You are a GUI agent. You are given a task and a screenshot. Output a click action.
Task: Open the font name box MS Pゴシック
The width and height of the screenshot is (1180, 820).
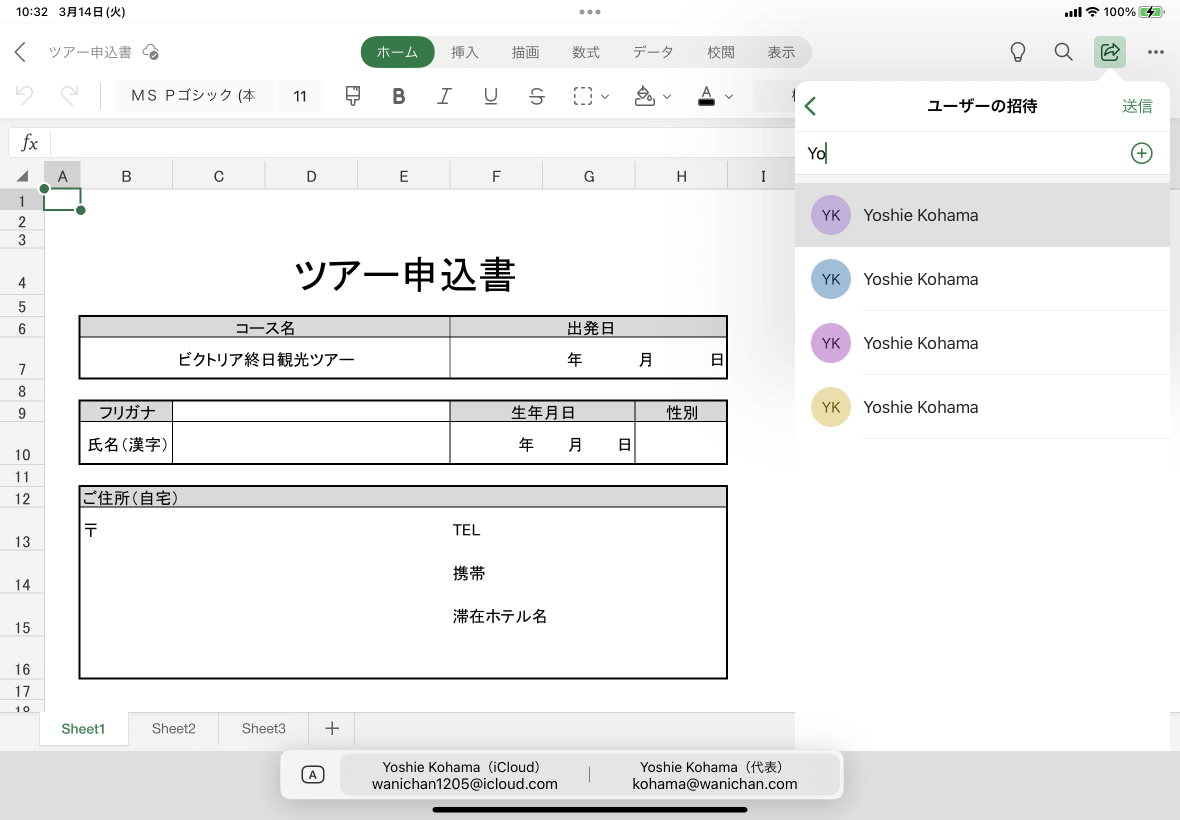coord(194,96)
